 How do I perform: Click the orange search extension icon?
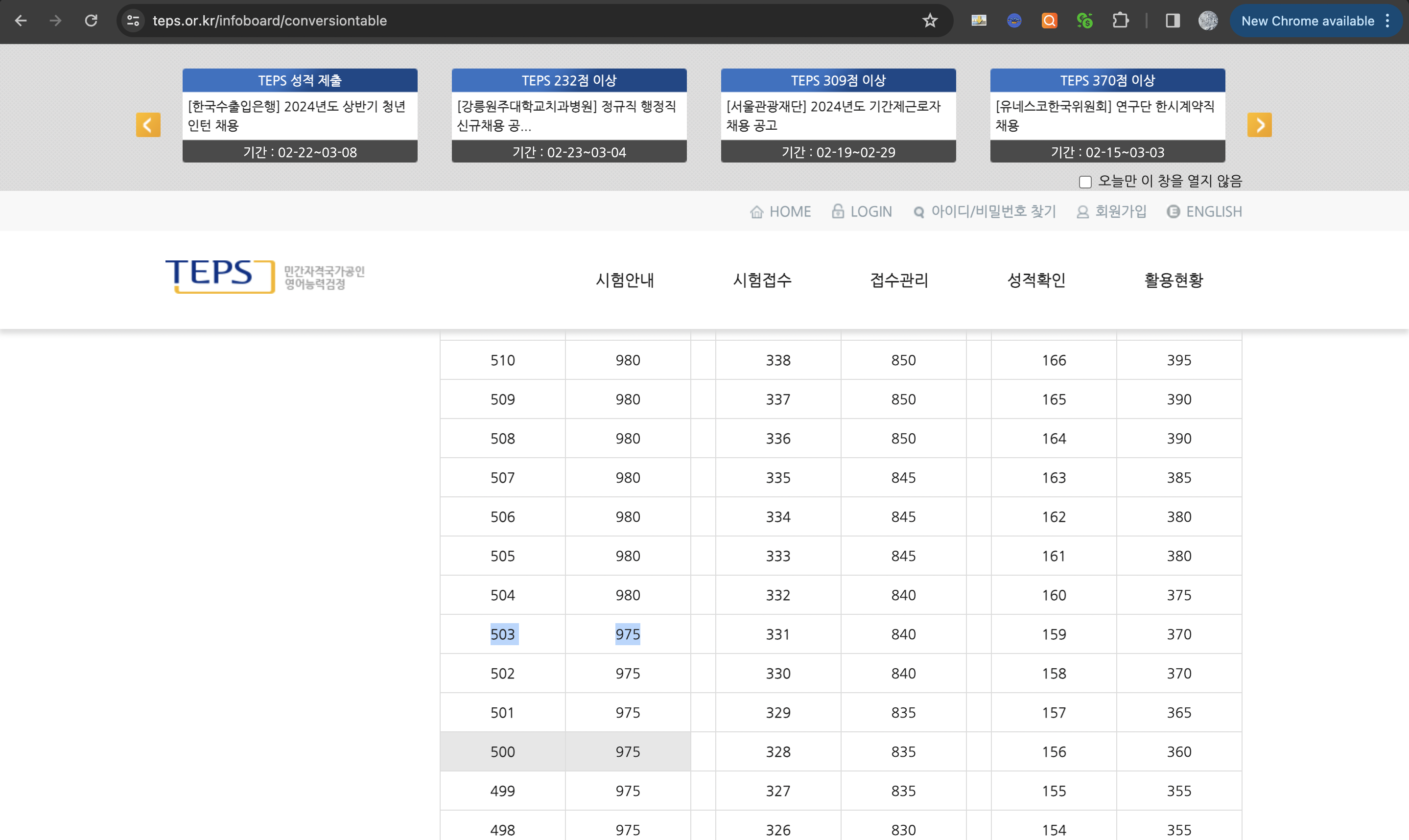click(1049, 21)
